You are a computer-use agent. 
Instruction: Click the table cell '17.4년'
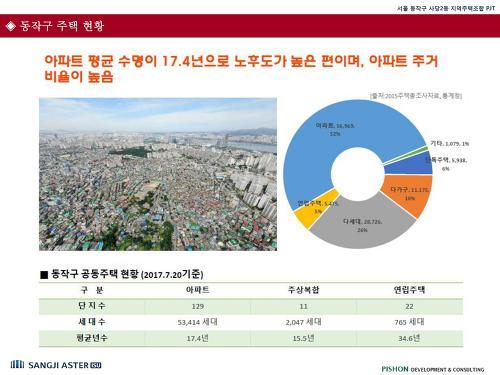198,338
